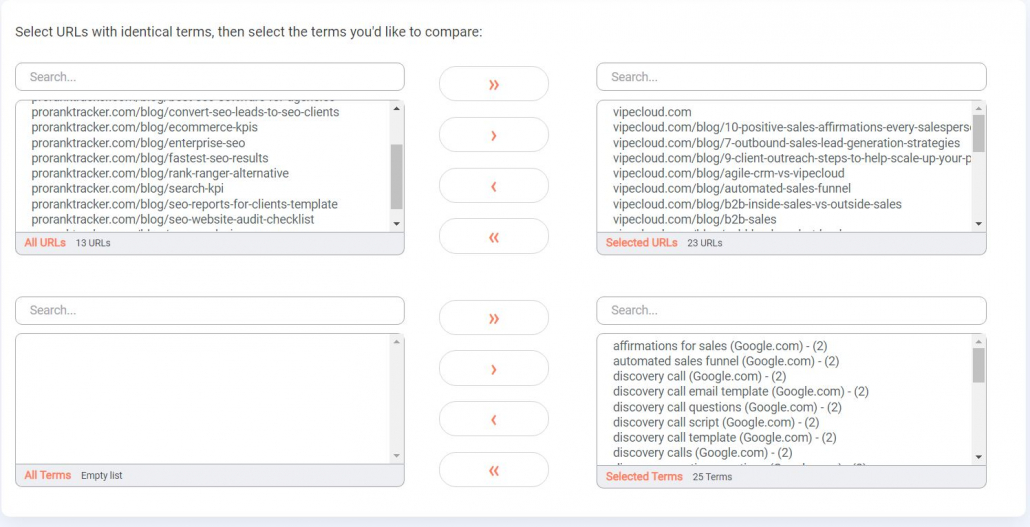Select vipecloud.com/blog/b2b-inside-sales-vs-outside-sales URL
1030x527 pixels.
pos(757,204)
